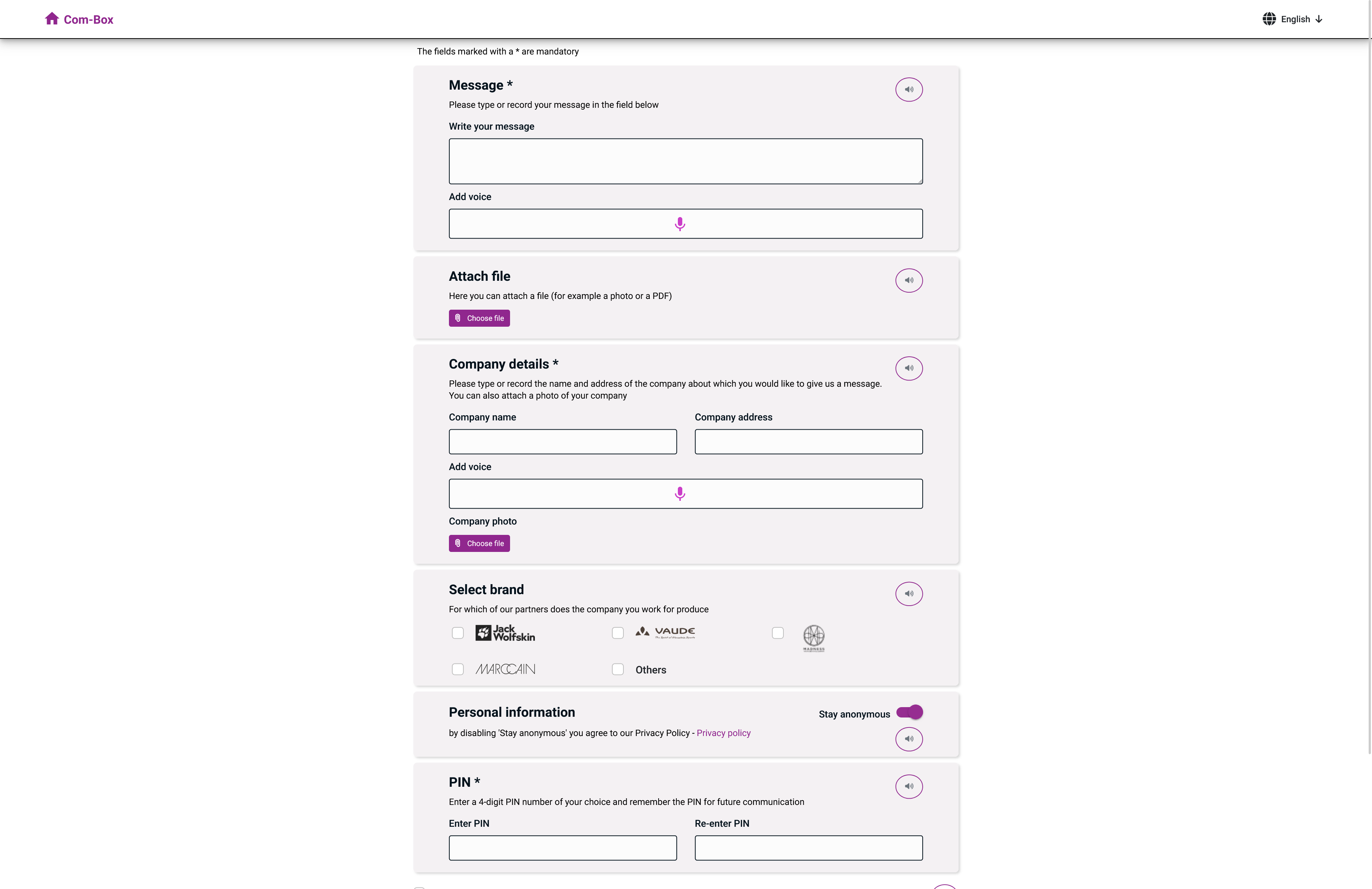Click Choose file to attach a document

479,318
